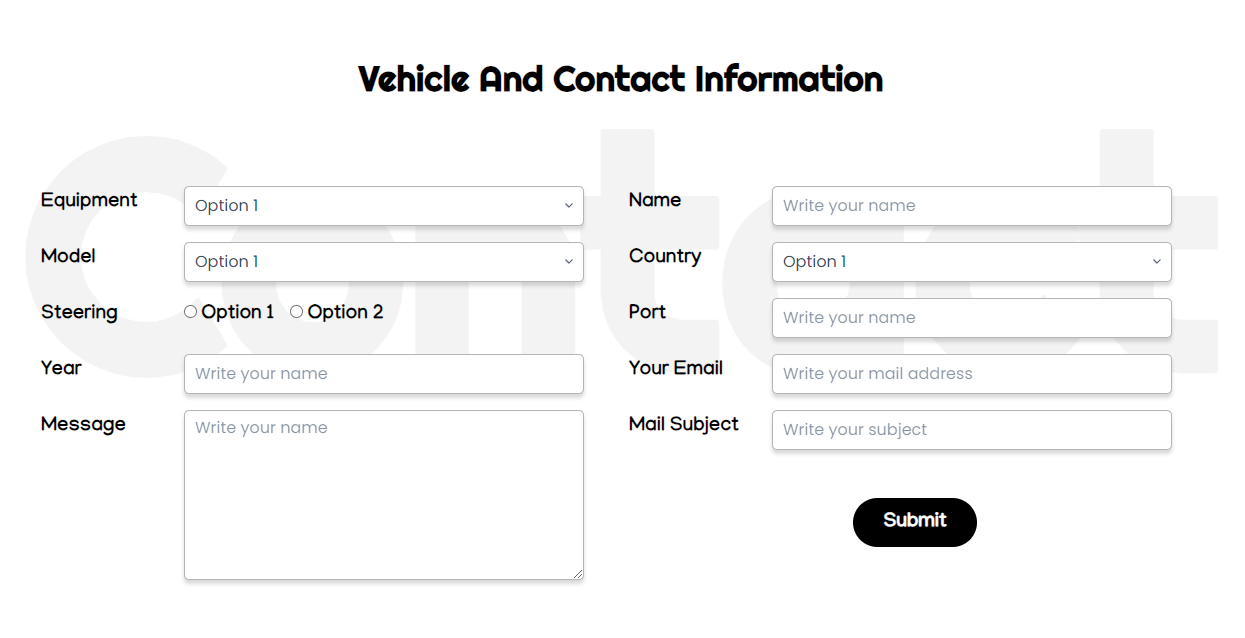Select Steering Option 1 radio button
The width and height of the screenshot is (1245, 638).
pyautogui.click(x=191, y=312)
